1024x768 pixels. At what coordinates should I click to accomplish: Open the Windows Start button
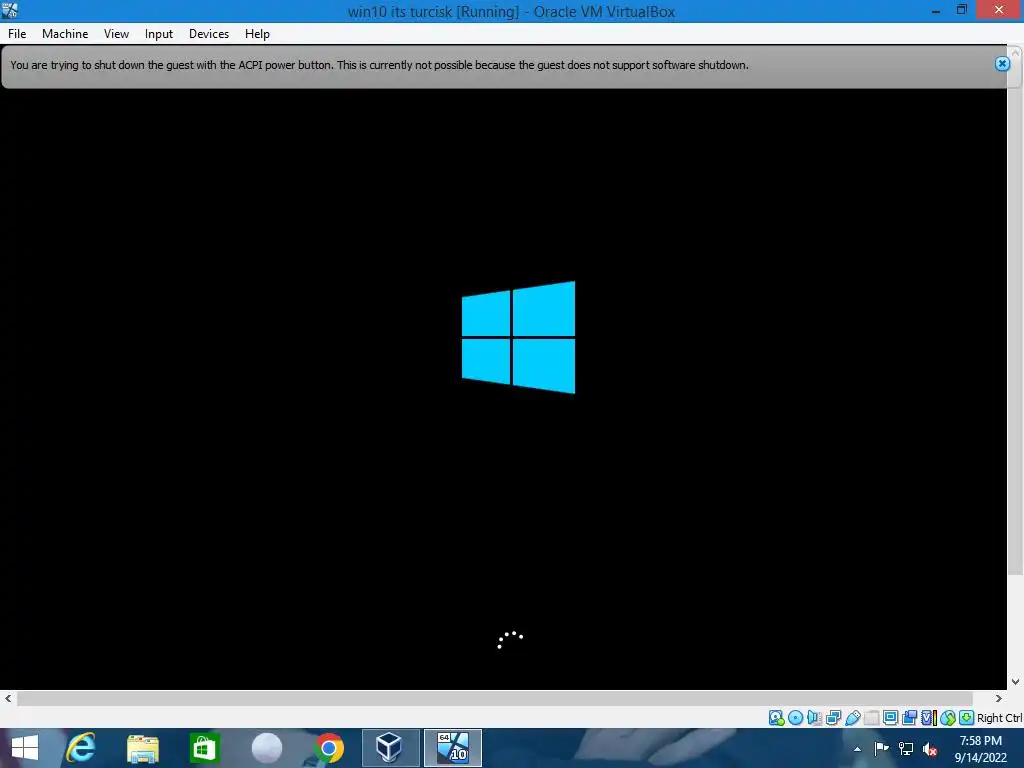click(x=25, y=748)
